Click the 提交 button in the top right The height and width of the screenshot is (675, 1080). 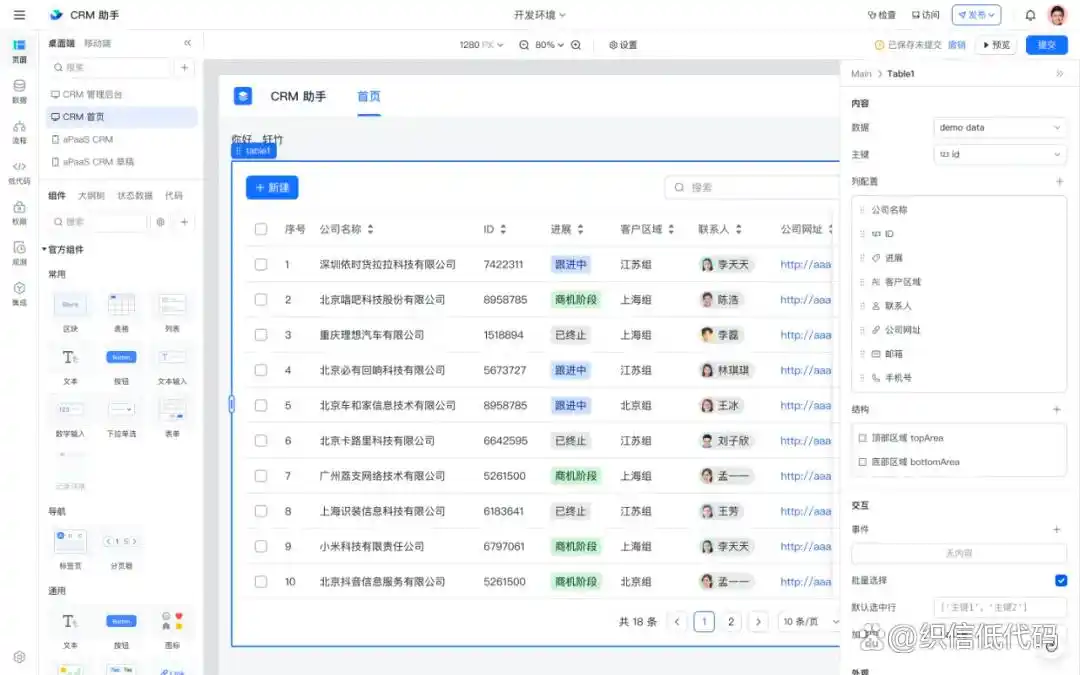pos(1046,44)
